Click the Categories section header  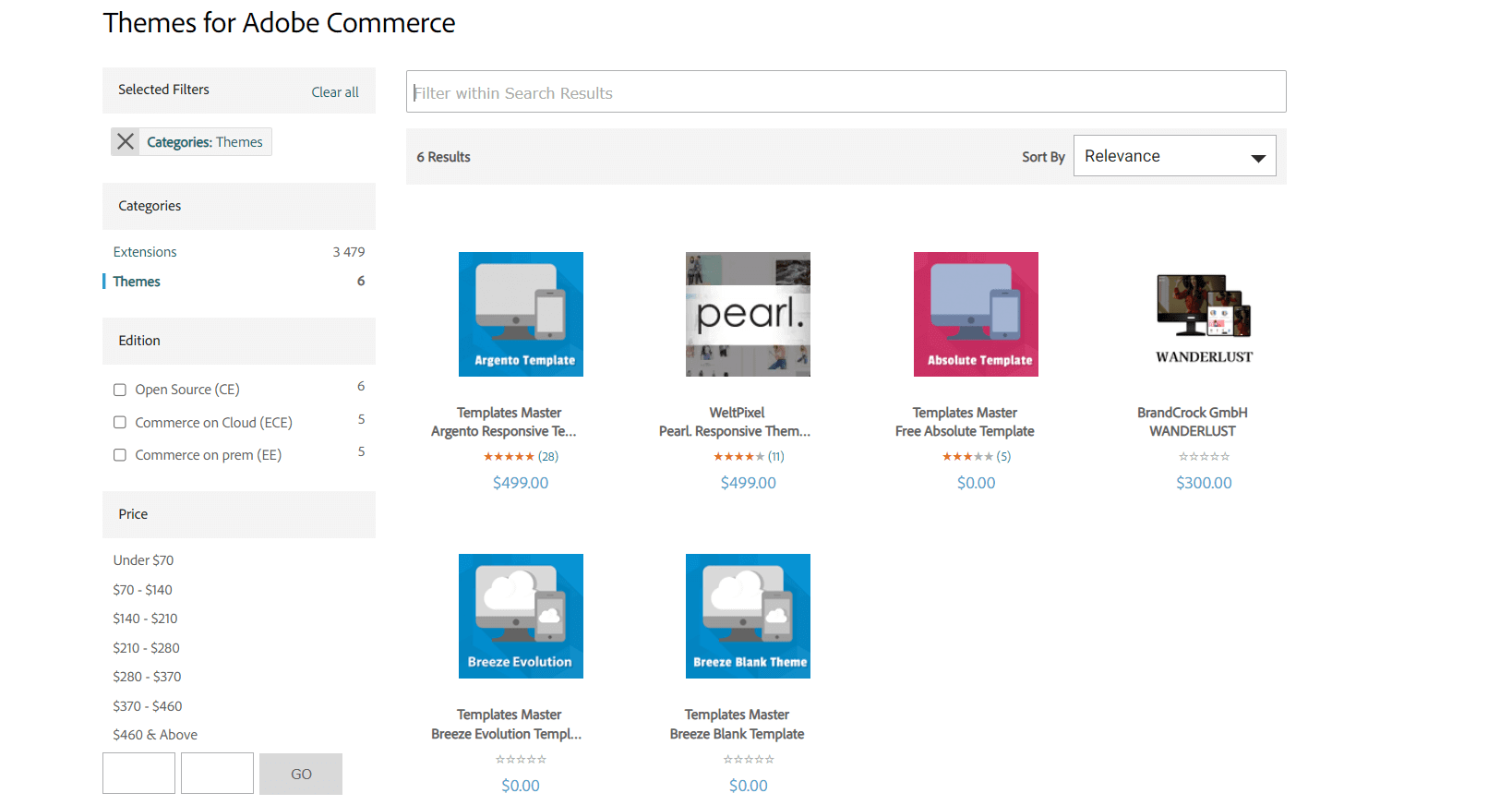239,206
